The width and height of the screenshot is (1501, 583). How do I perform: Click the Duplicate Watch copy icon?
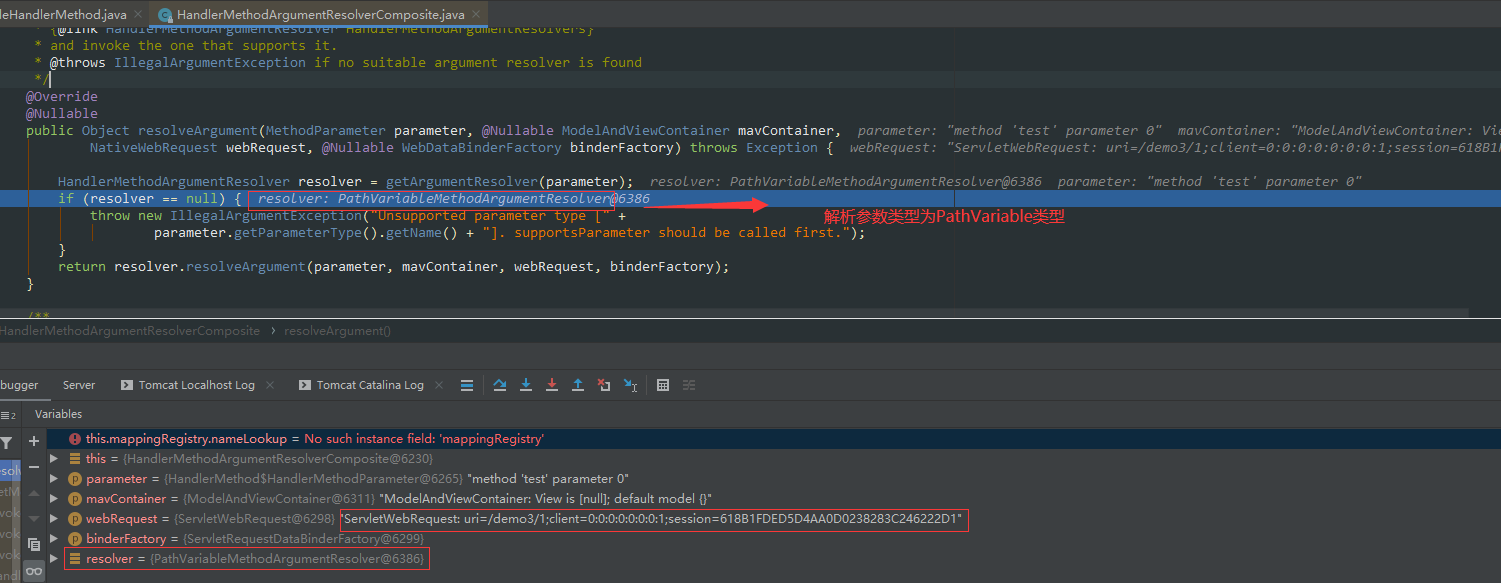click(x=34, y=545)
